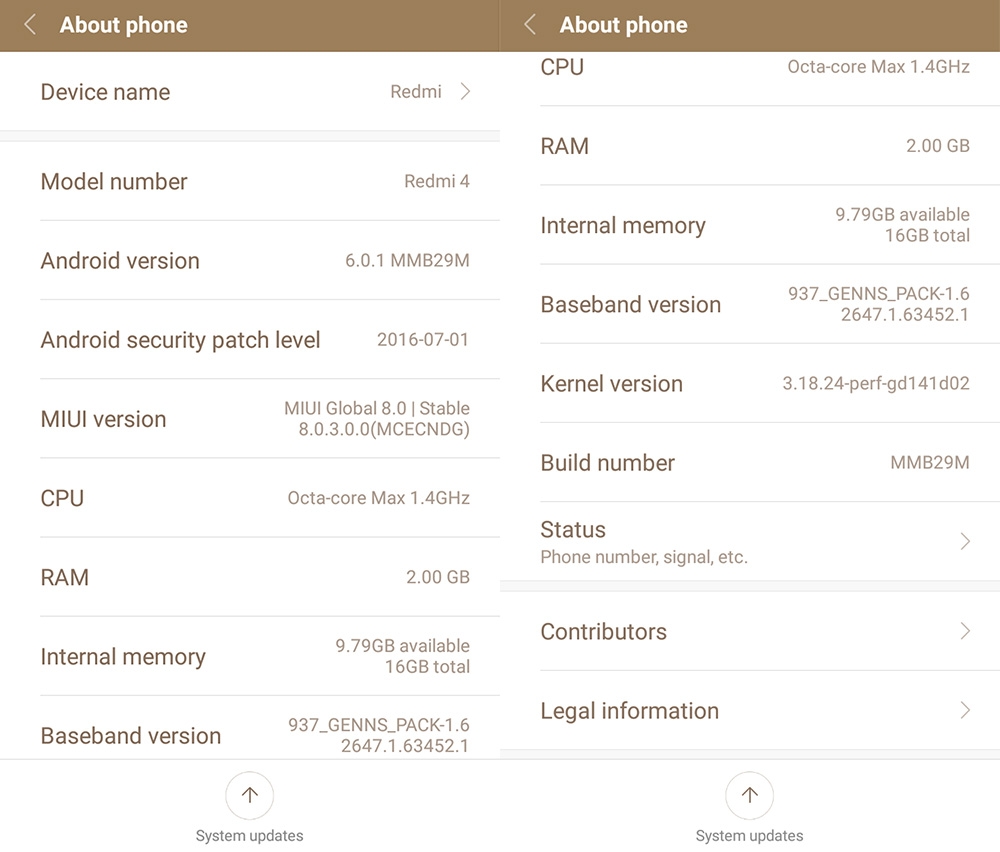Viewport: 1000px width, 852px height.
Task: Open the Contributors label
Action: click(603, 632)
